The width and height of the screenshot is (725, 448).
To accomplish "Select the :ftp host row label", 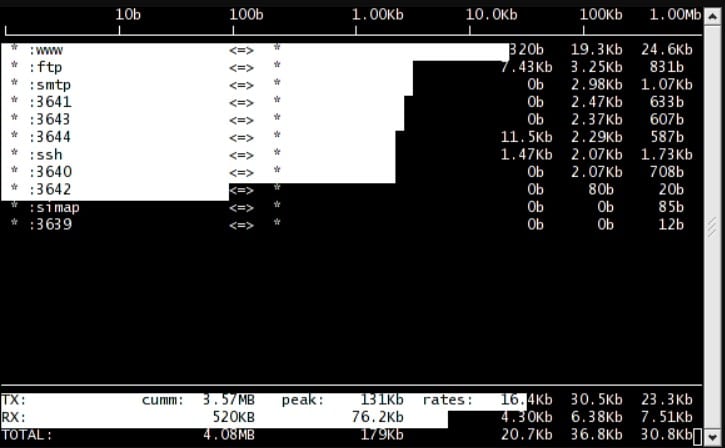I will pos(45,68).
